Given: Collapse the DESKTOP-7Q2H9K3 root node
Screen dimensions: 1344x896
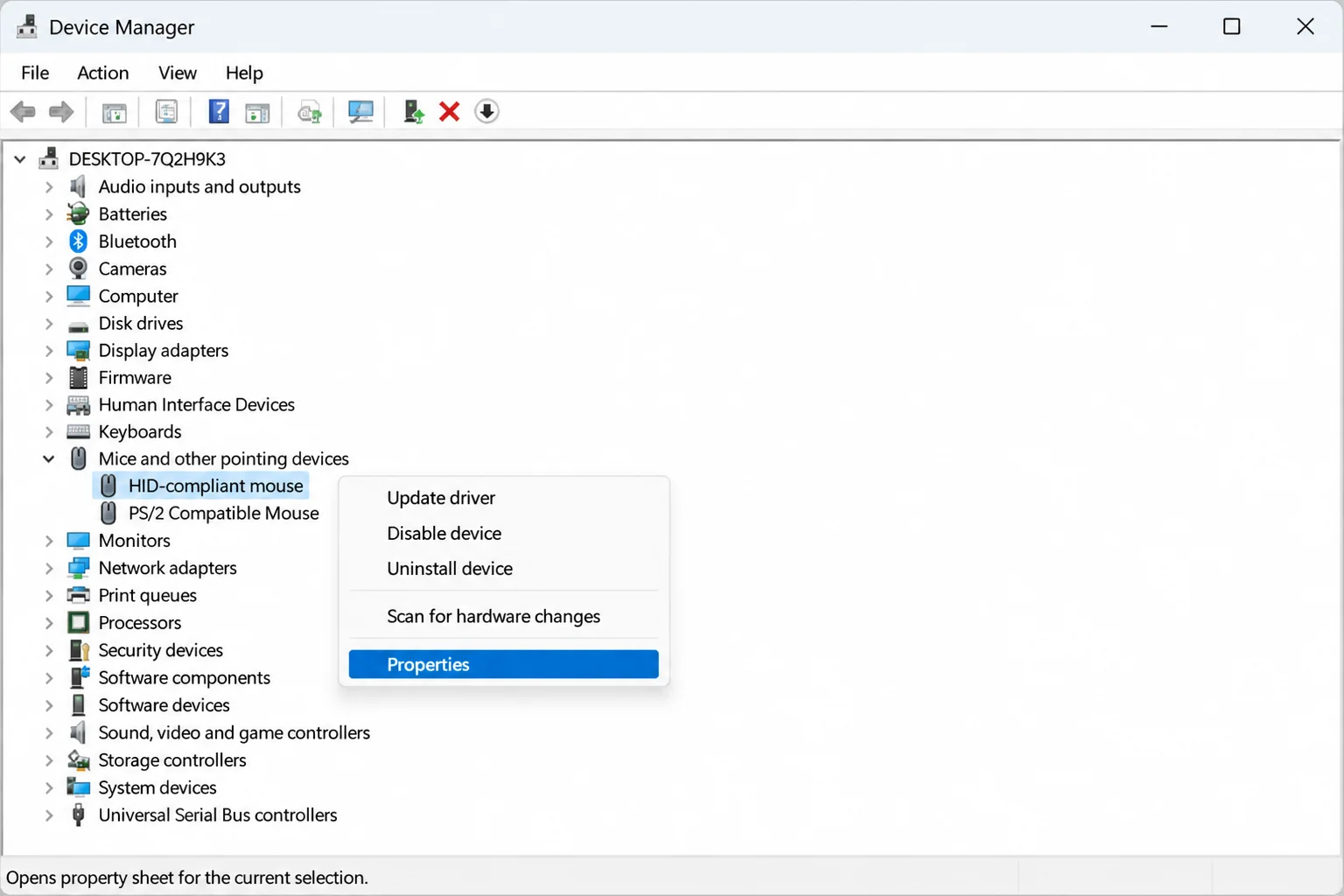Looking at the screenshot, I should click(x=20, y=159).
